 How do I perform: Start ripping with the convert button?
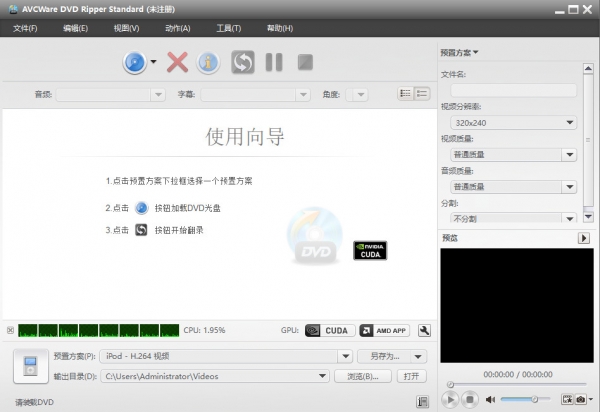243,62
